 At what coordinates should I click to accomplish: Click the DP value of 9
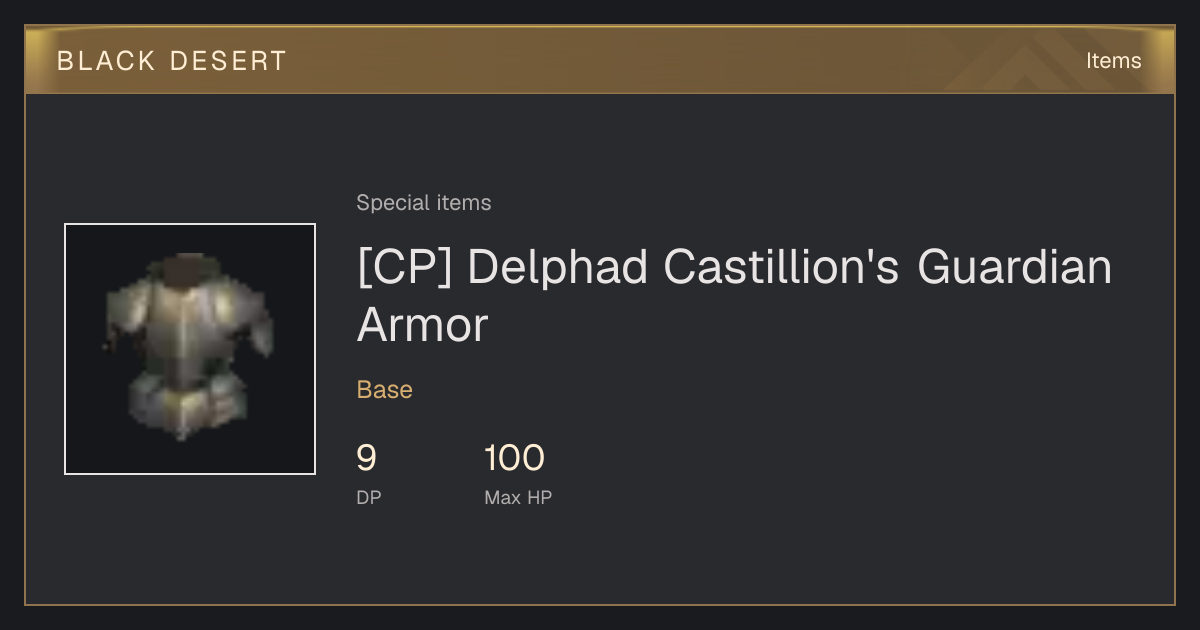367,458
